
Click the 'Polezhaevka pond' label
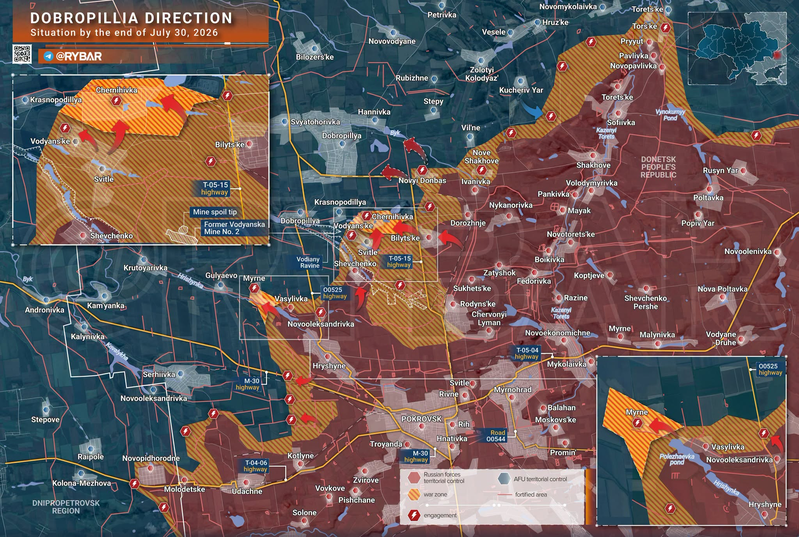678,460
